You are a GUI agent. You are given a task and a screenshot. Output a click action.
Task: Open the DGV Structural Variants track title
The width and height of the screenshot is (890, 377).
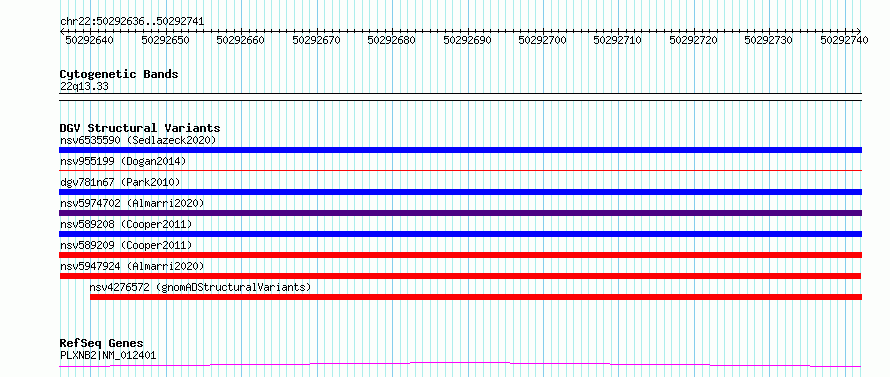pyautogui.click(x=140, y=128)
